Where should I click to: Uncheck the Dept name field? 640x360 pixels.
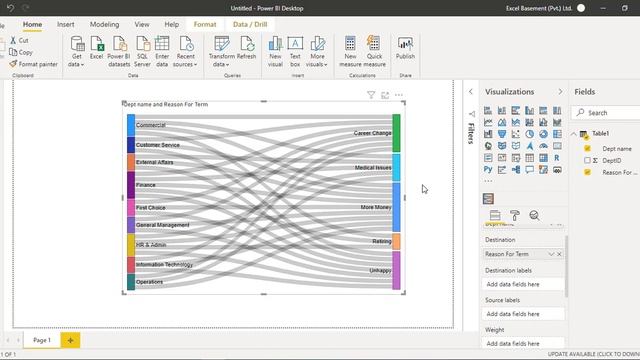click(x=587, y=149)
